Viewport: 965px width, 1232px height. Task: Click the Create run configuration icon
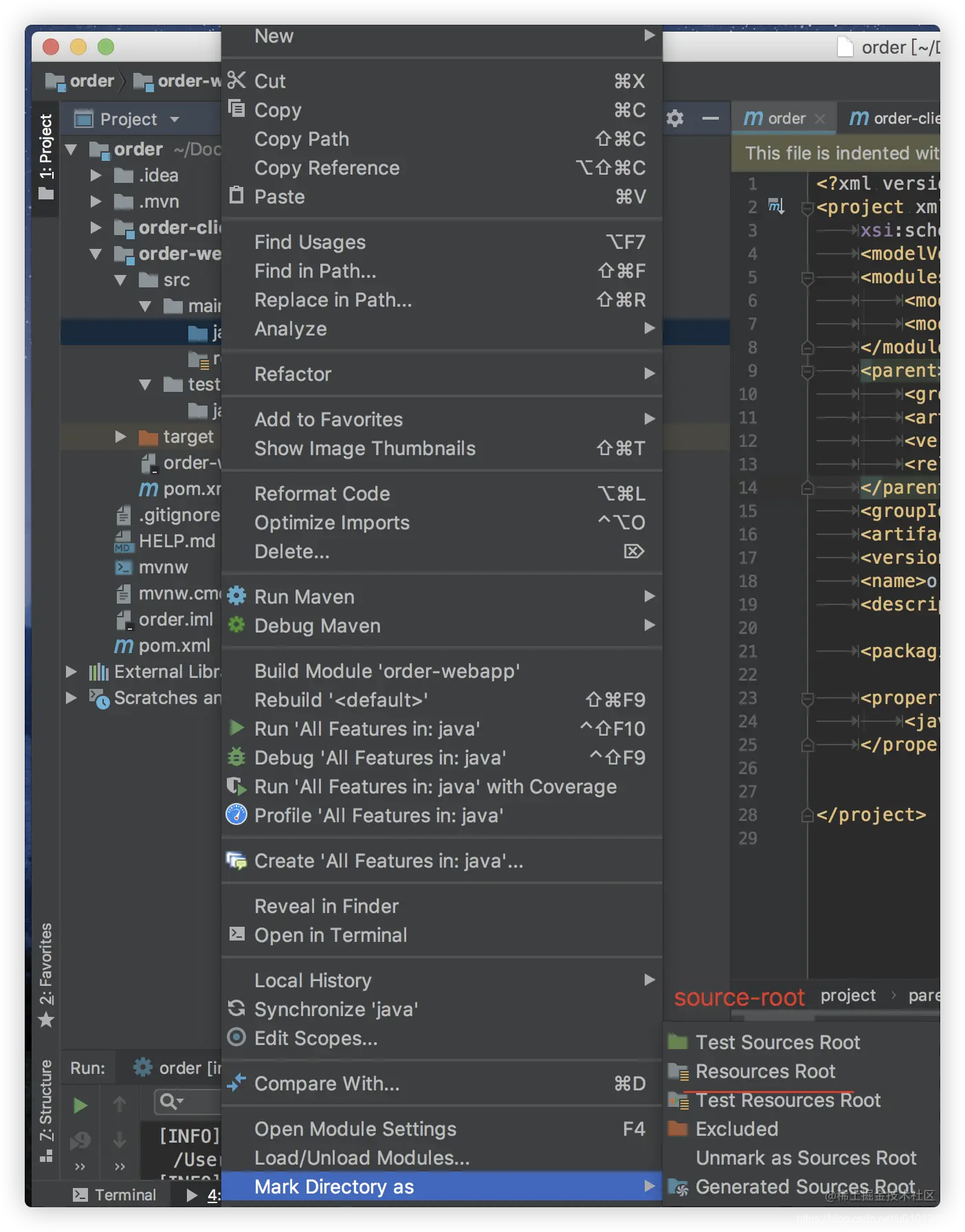[x=236, y=860]
